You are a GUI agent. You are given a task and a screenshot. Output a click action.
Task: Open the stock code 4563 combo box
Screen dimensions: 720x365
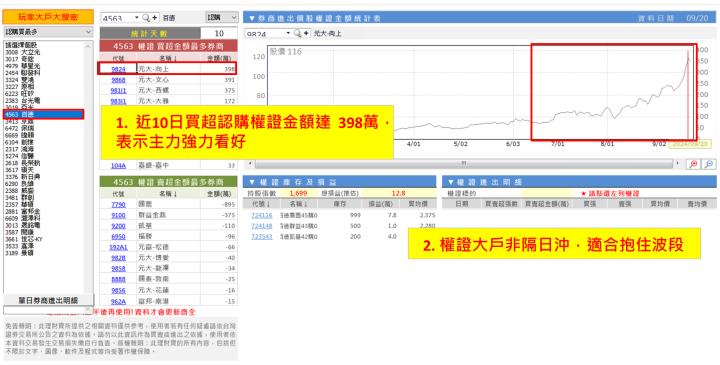(x=121, y=18)
